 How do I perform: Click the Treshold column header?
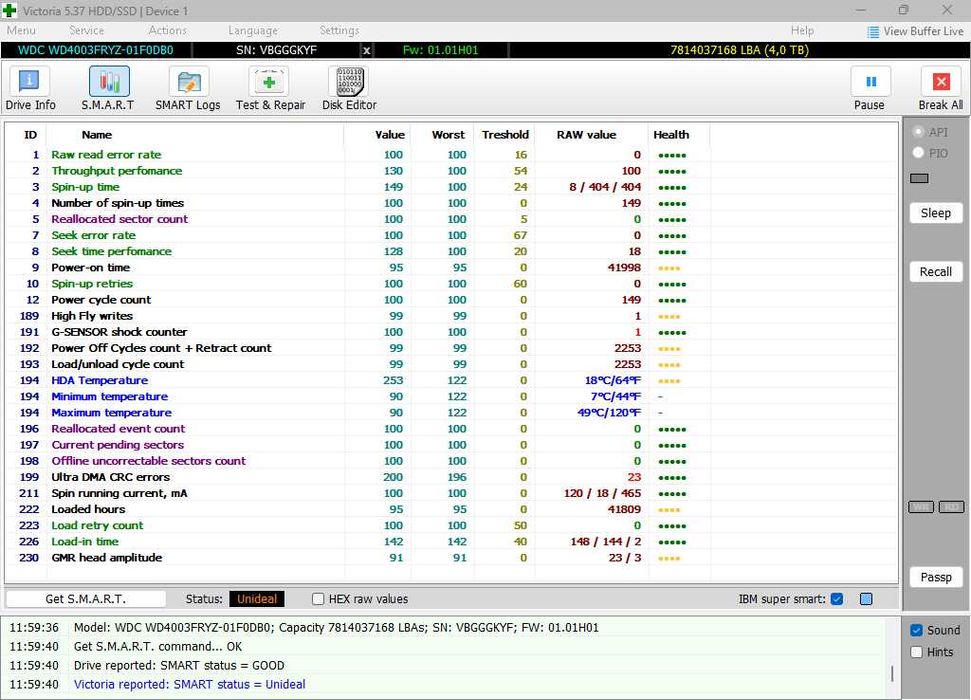tap(505, 135)
